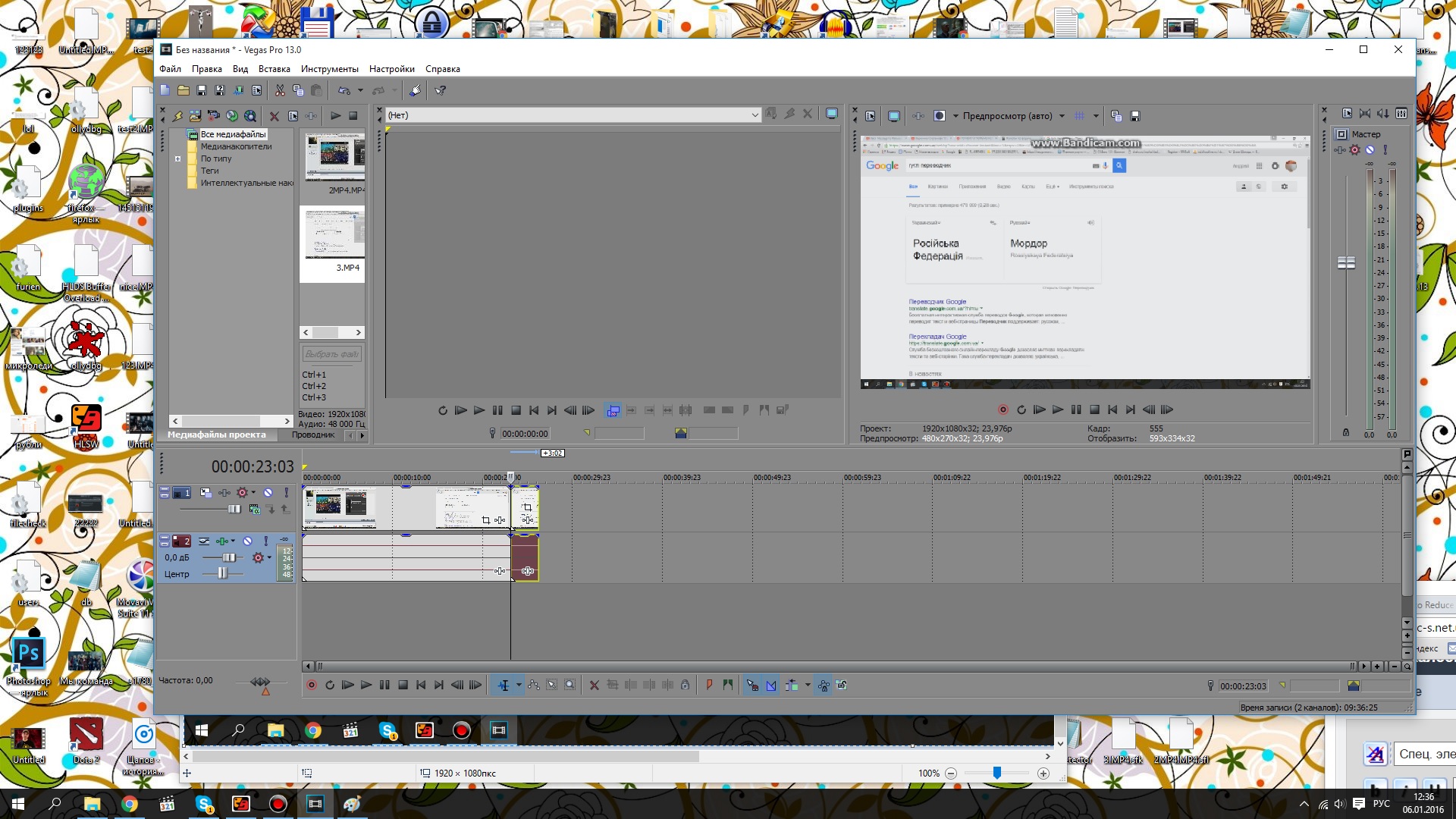
Task: Save preview snapshot to file icon
Action: click(1135, 116)
